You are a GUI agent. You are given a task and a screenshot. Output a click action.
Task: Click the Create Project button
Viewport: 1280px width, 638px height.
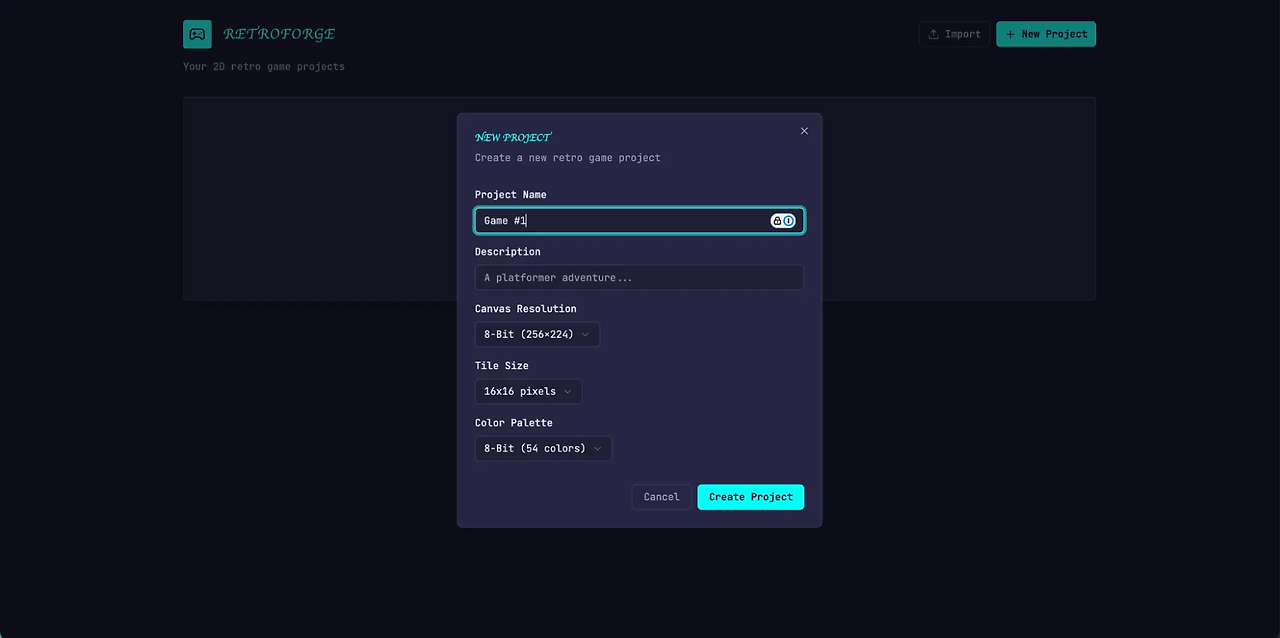[750, 497]
